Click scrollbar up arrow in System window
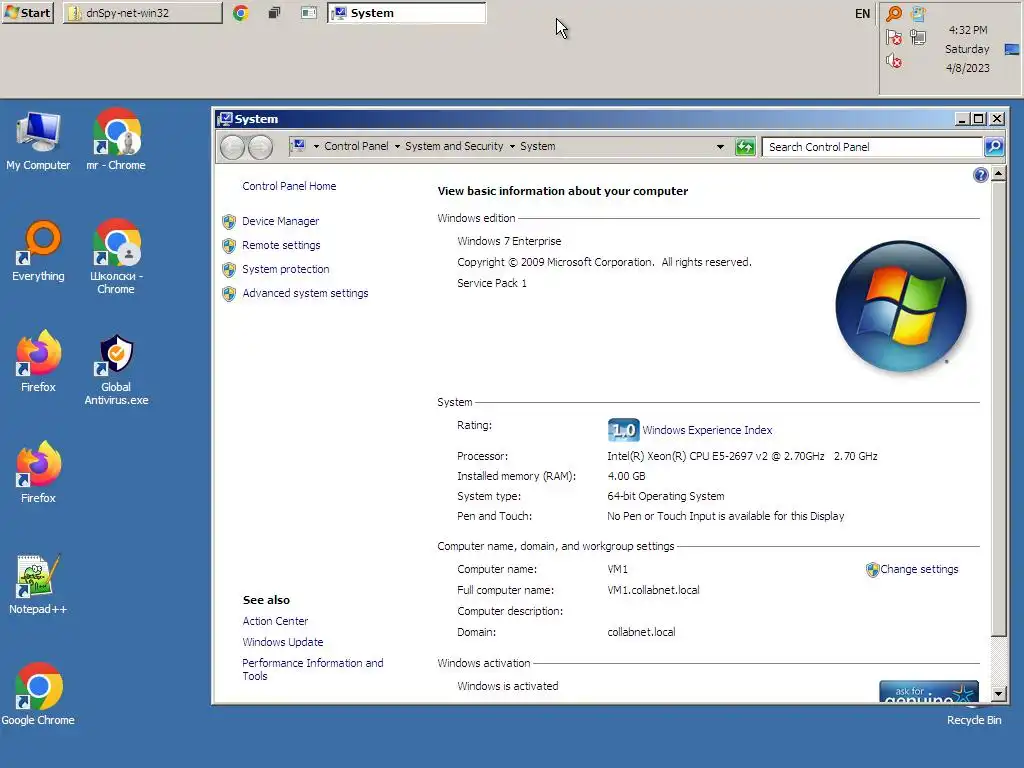The height and width of the screenshot is (768, 1024). point(999,174)
